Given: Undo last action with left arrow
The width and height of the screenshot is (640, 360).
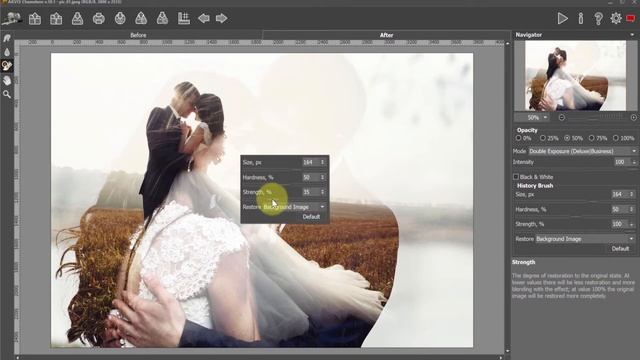Looking at the screenshot, I should coord(204,18).
